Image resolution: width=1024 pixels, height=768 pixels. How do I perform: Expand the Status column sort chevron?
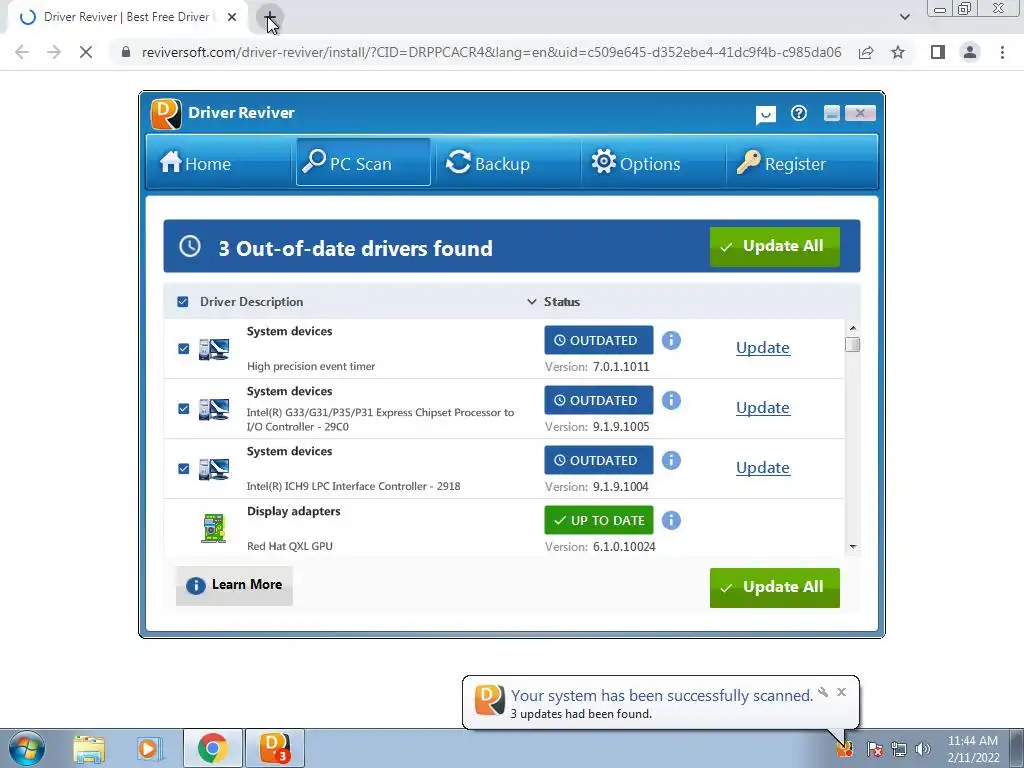532,302
